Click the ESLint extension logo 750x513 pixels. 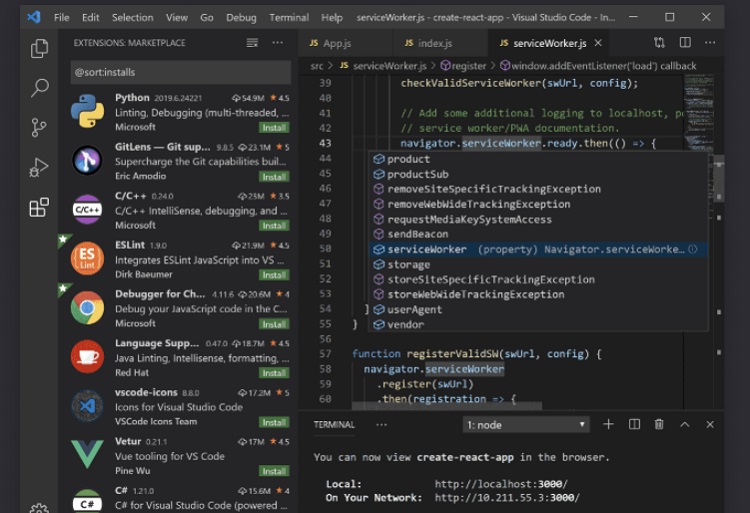point(87,258)
